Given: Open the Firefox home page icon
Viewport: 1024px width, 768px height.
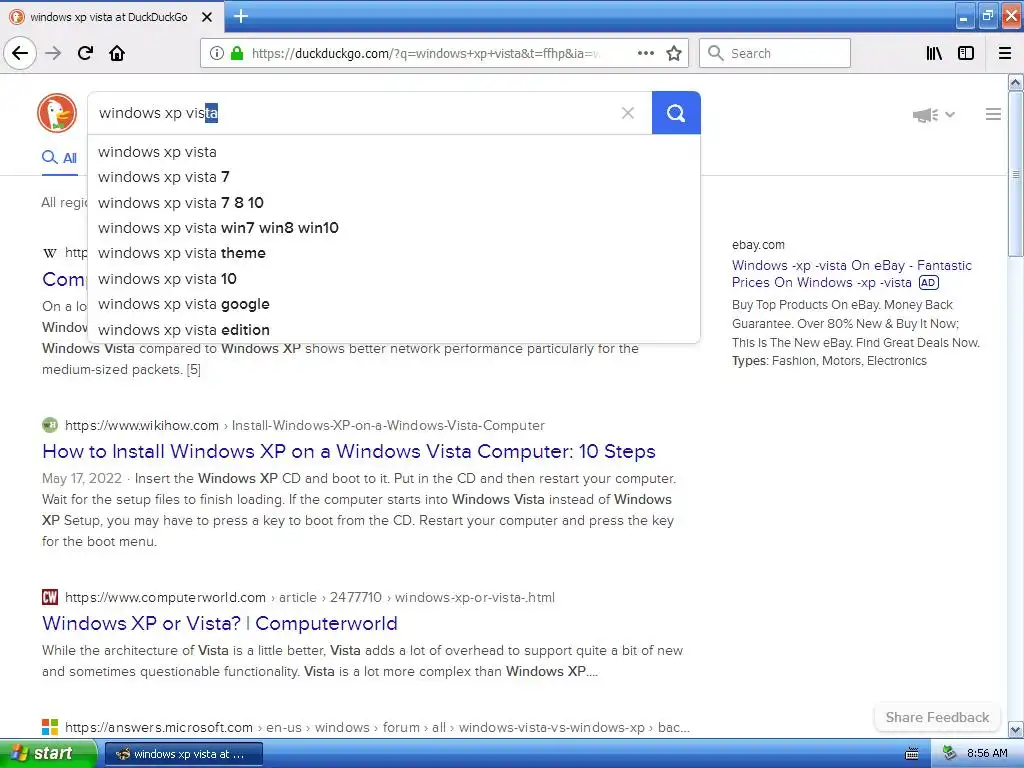Looking at the screenshot, I should point(117,54).
